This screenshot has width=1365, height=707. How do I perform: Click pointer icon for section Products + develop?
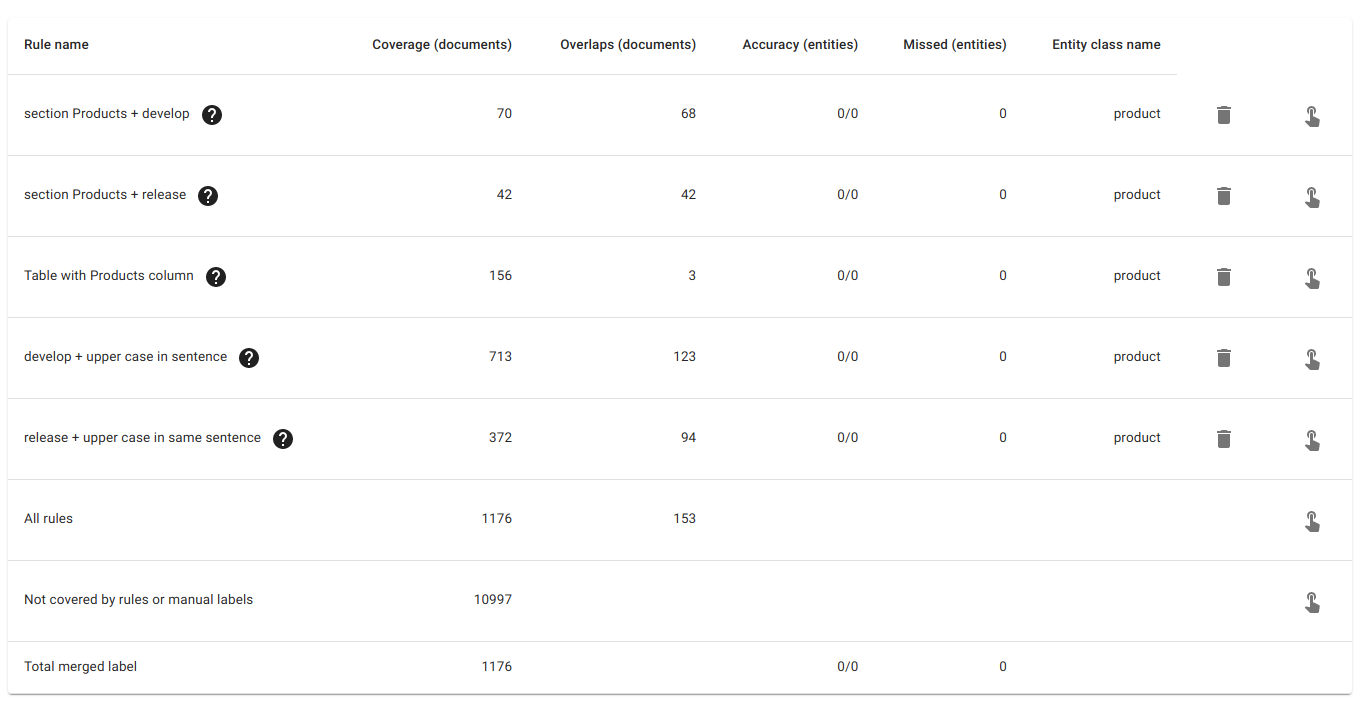[x=1312, y=116]
